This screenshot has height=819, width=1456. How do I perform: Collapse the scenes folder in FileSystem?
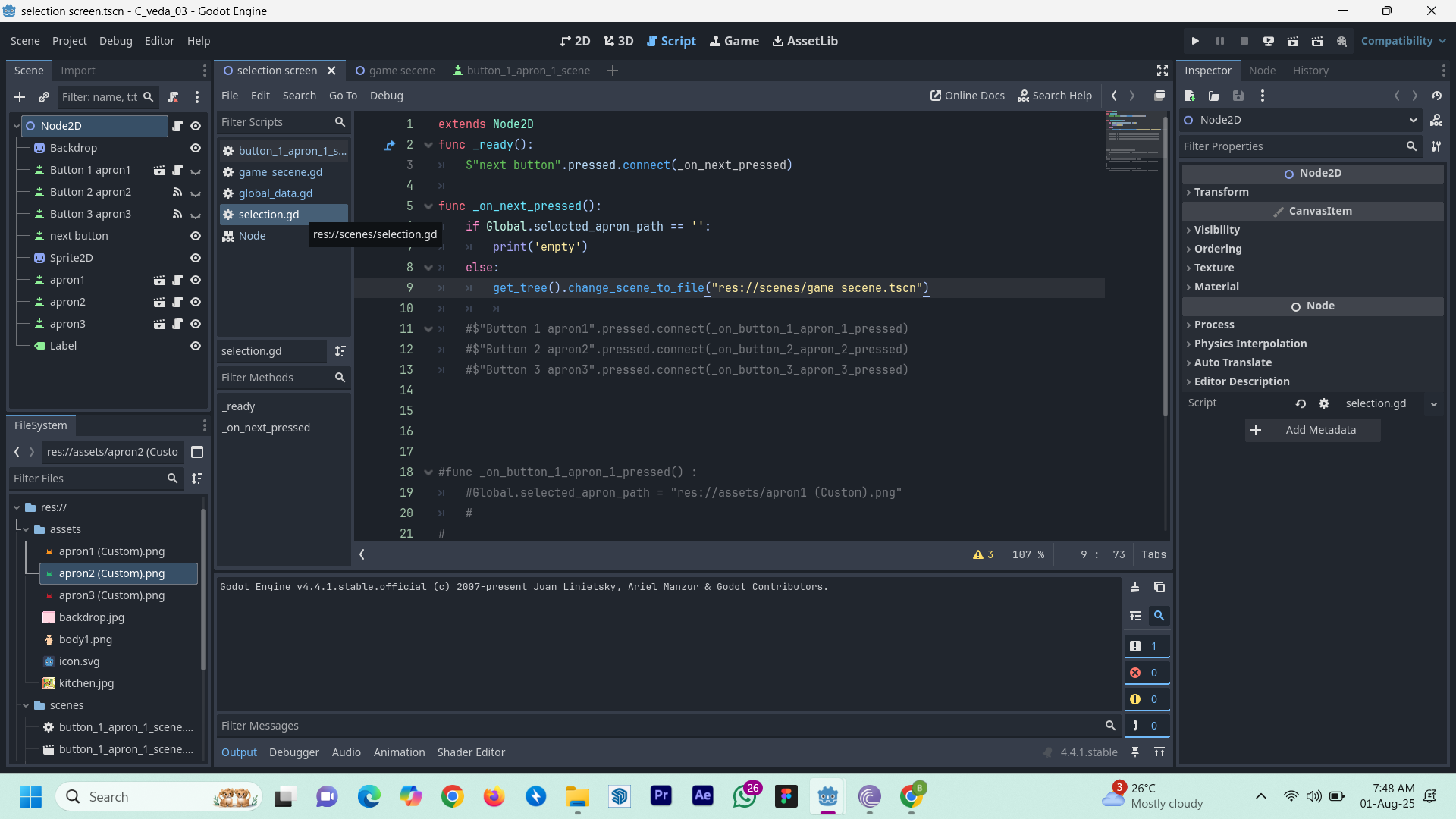(26, 705)
